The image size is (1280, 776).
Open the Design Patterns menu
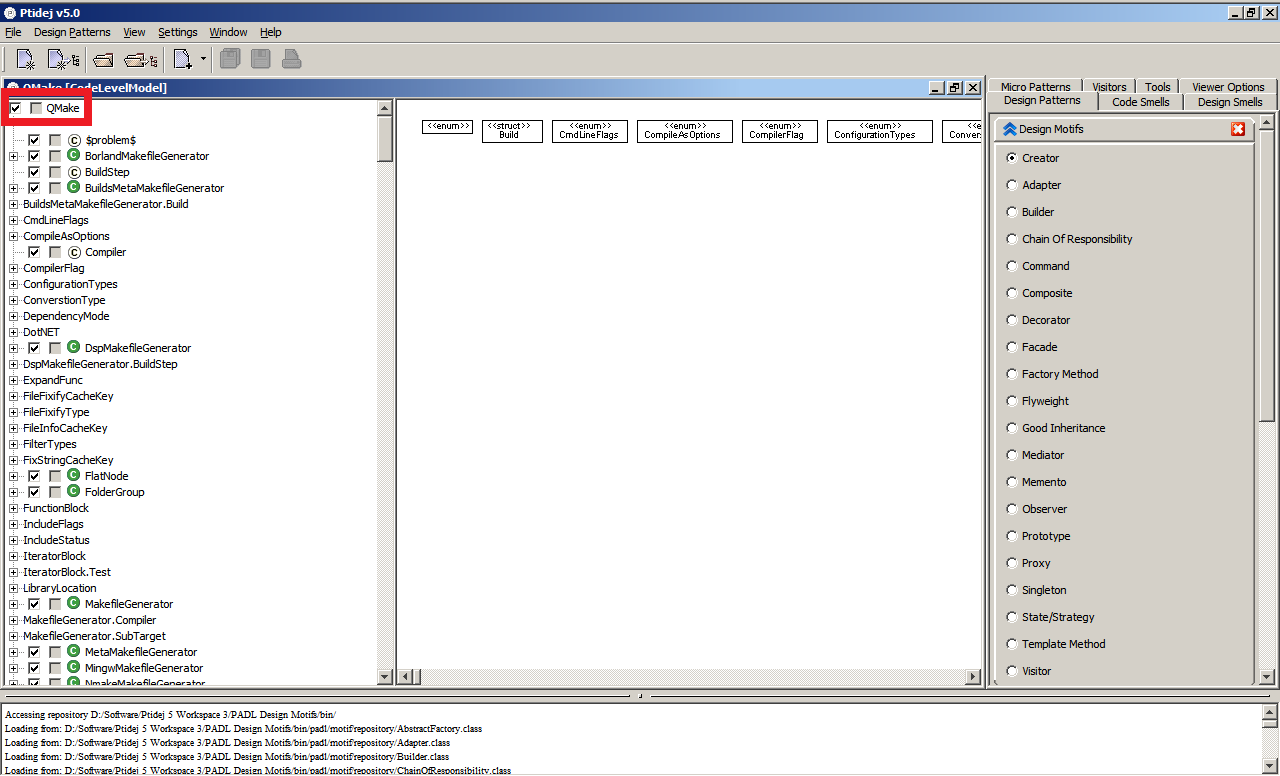click(x=74, y=32)
